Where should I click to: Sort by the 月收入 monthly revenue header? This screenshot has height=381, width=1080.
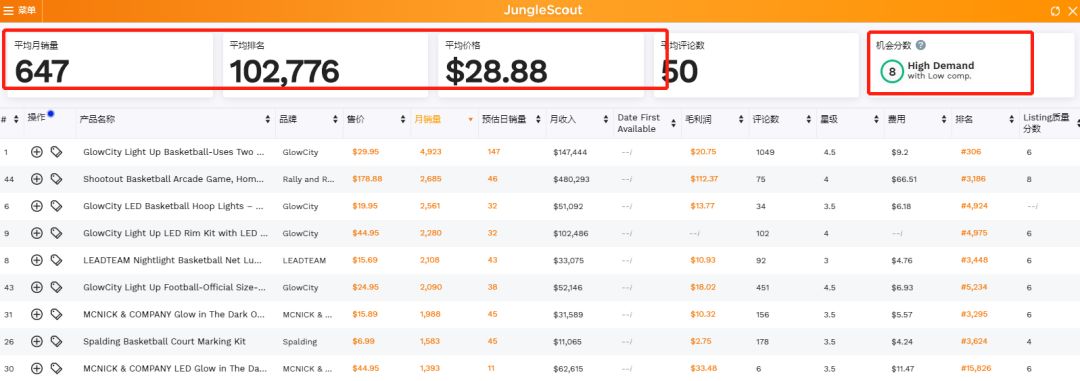[563, 119]
